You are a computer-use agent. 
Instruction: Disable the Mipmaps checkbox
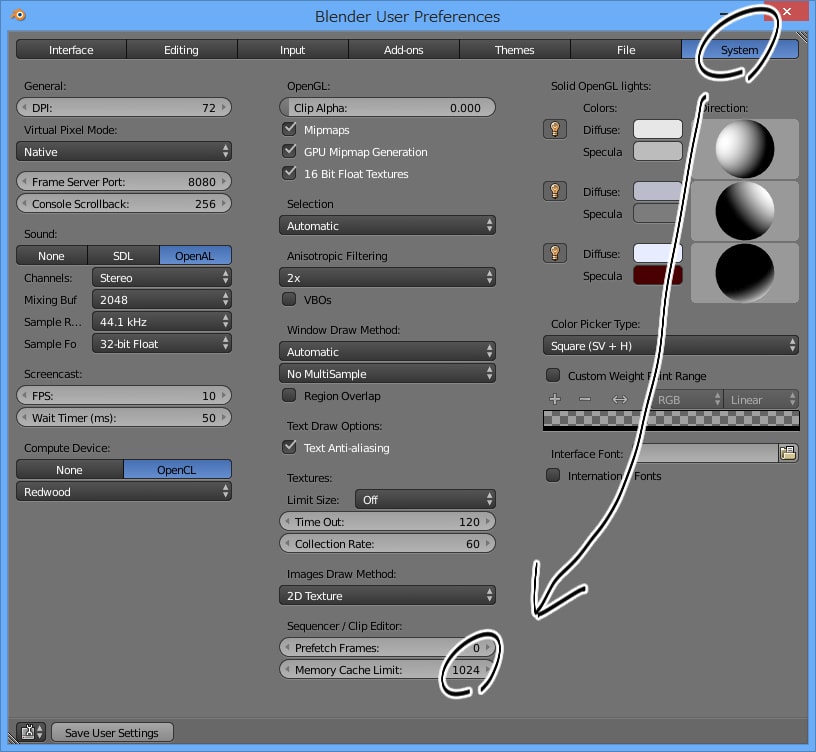(x=289, y=129)
